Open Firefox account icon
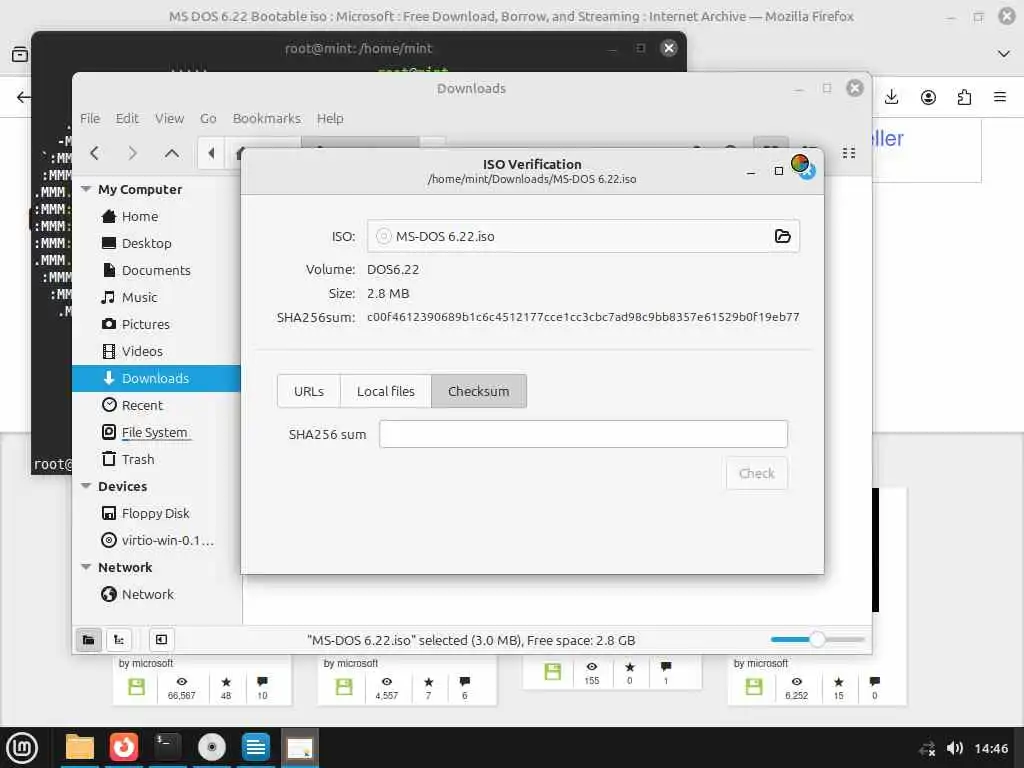The image size is (1024, 768). [928, 97]
